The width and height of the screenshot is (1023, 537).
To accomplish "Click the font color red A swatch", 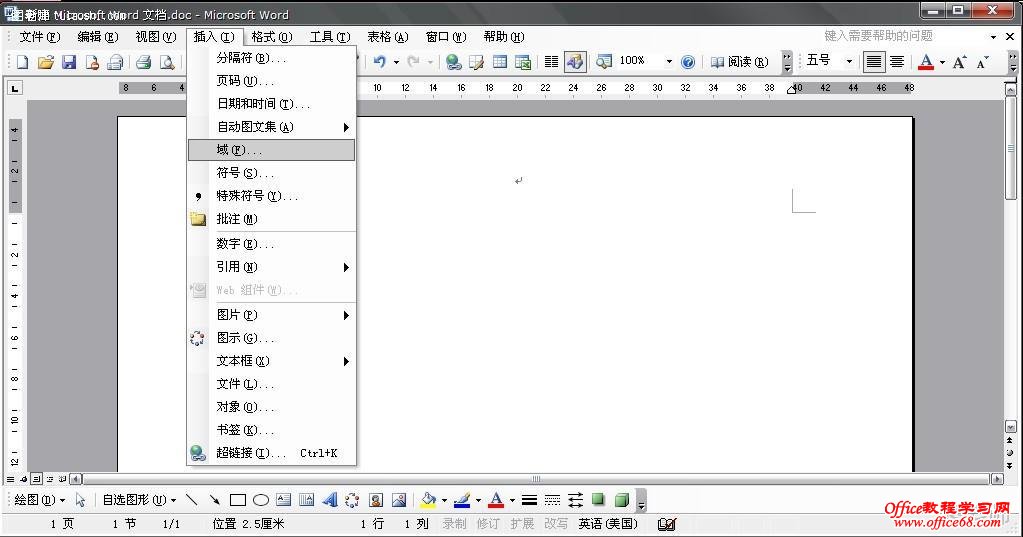I will click(925, 62).
